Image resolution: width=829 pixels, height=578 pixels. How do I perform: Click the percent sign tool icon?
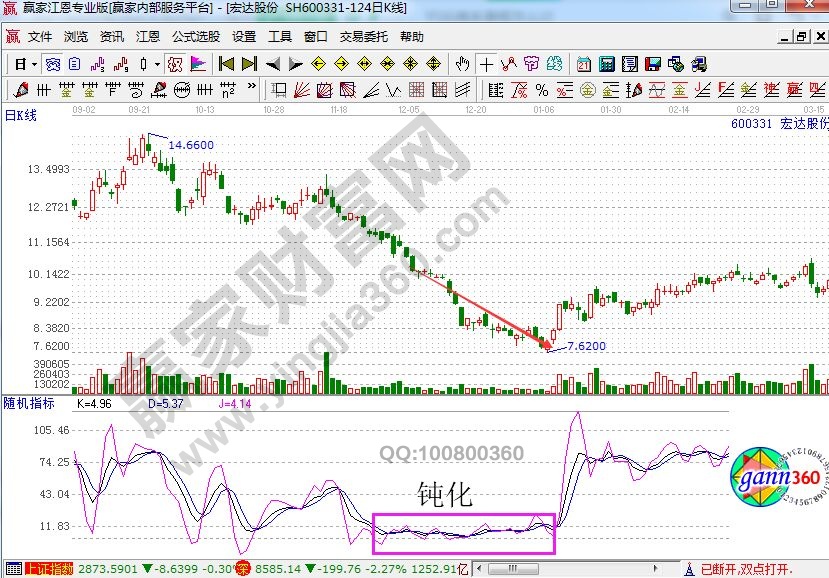click(542, 90)
